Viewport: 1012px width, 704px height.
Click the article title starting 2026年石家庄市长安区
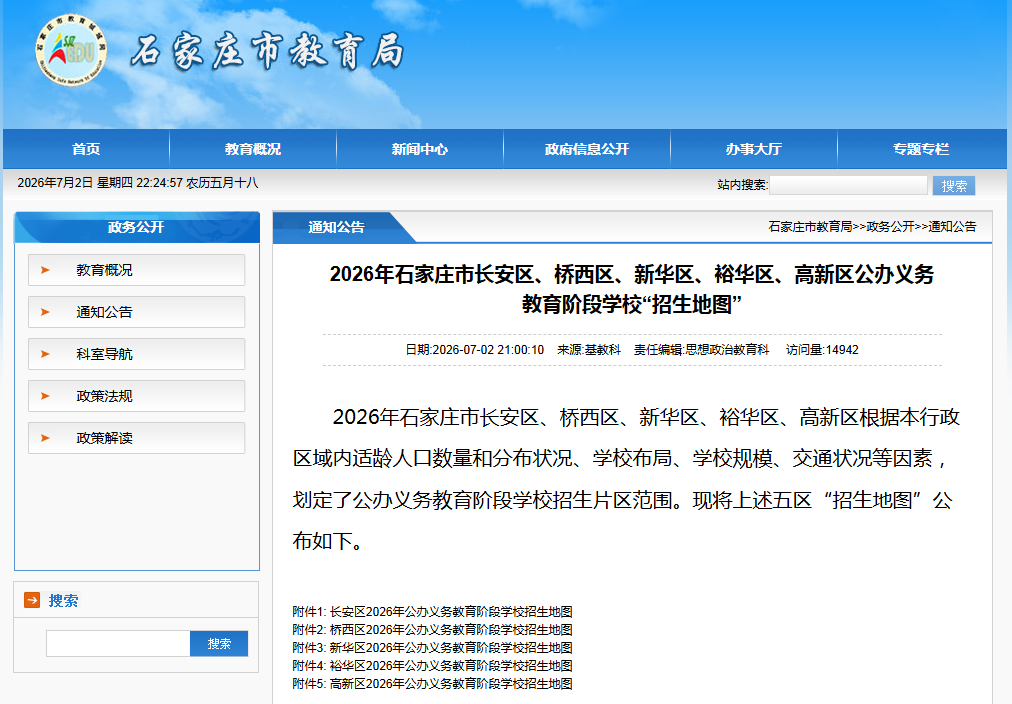[632, 288]
